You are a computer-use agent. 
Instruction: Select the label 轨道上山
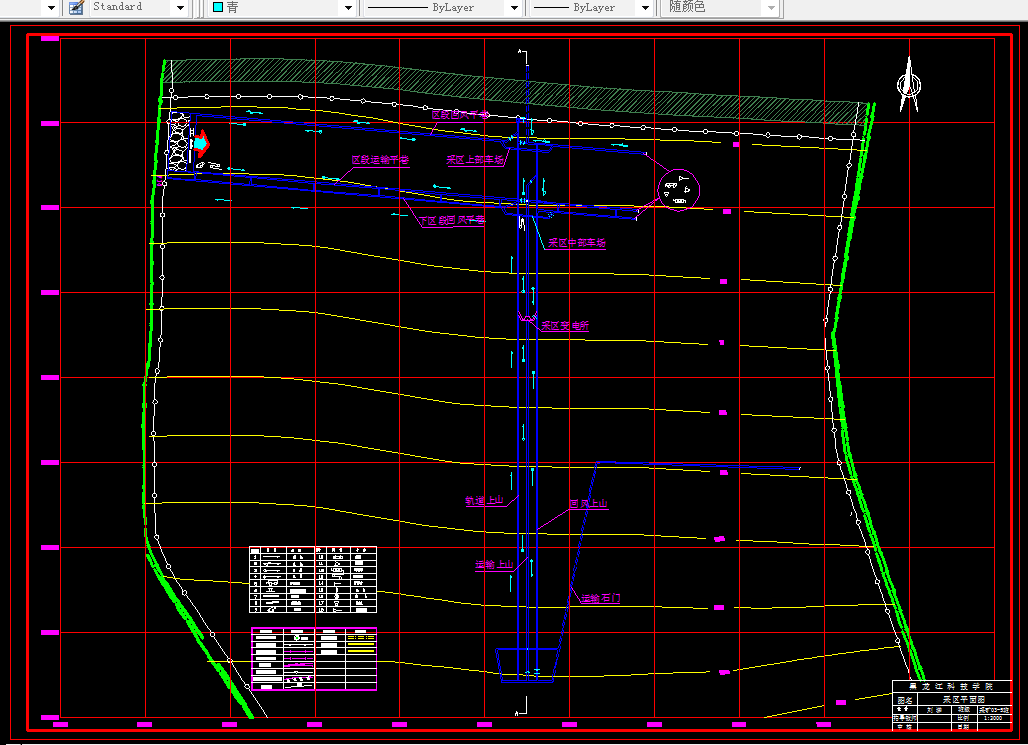tap(484, 501)
